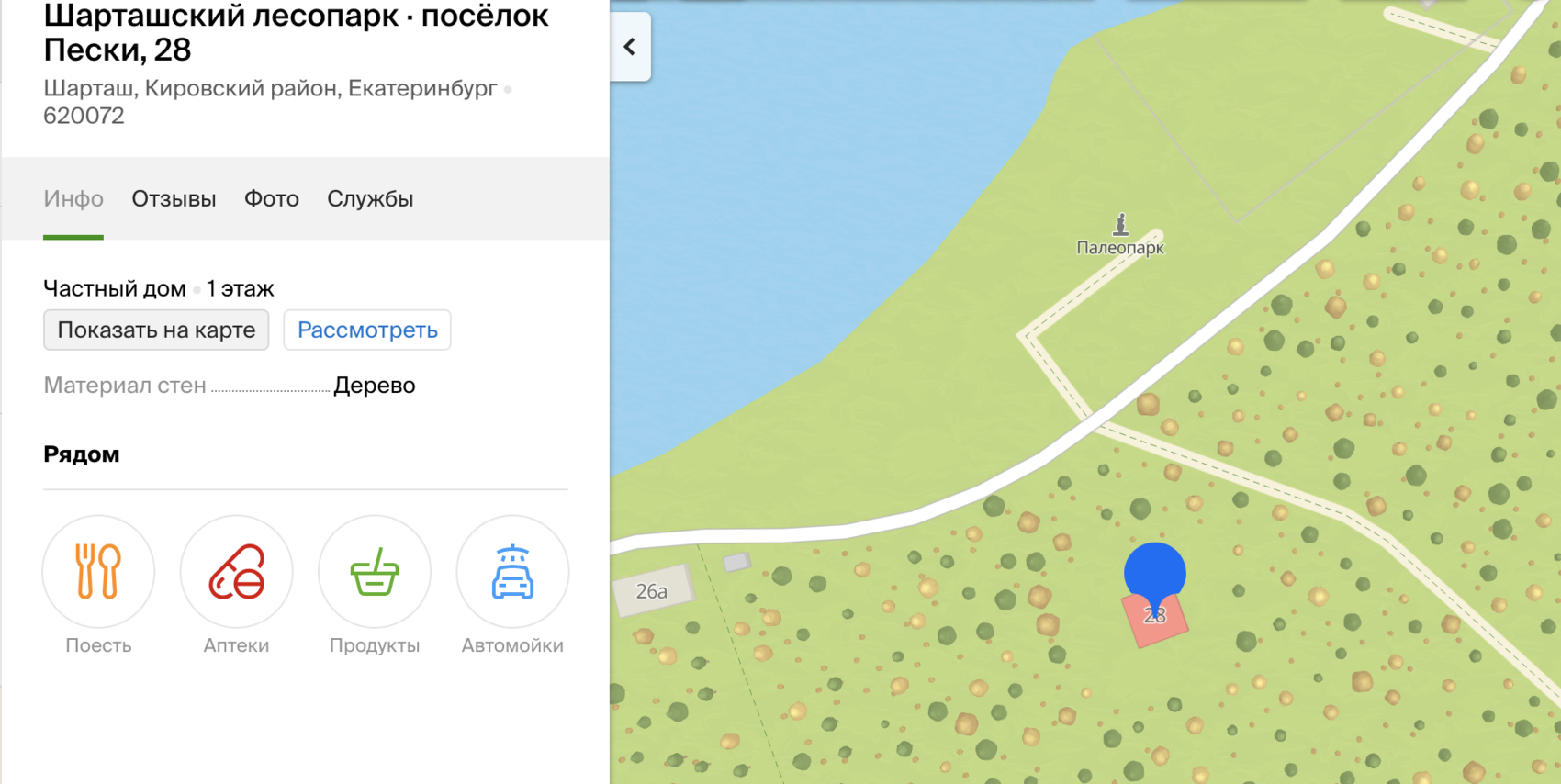This screenshot has width=1561, height=784.
Task: Click the Рассмотреть button
Action: click(367, 330)
